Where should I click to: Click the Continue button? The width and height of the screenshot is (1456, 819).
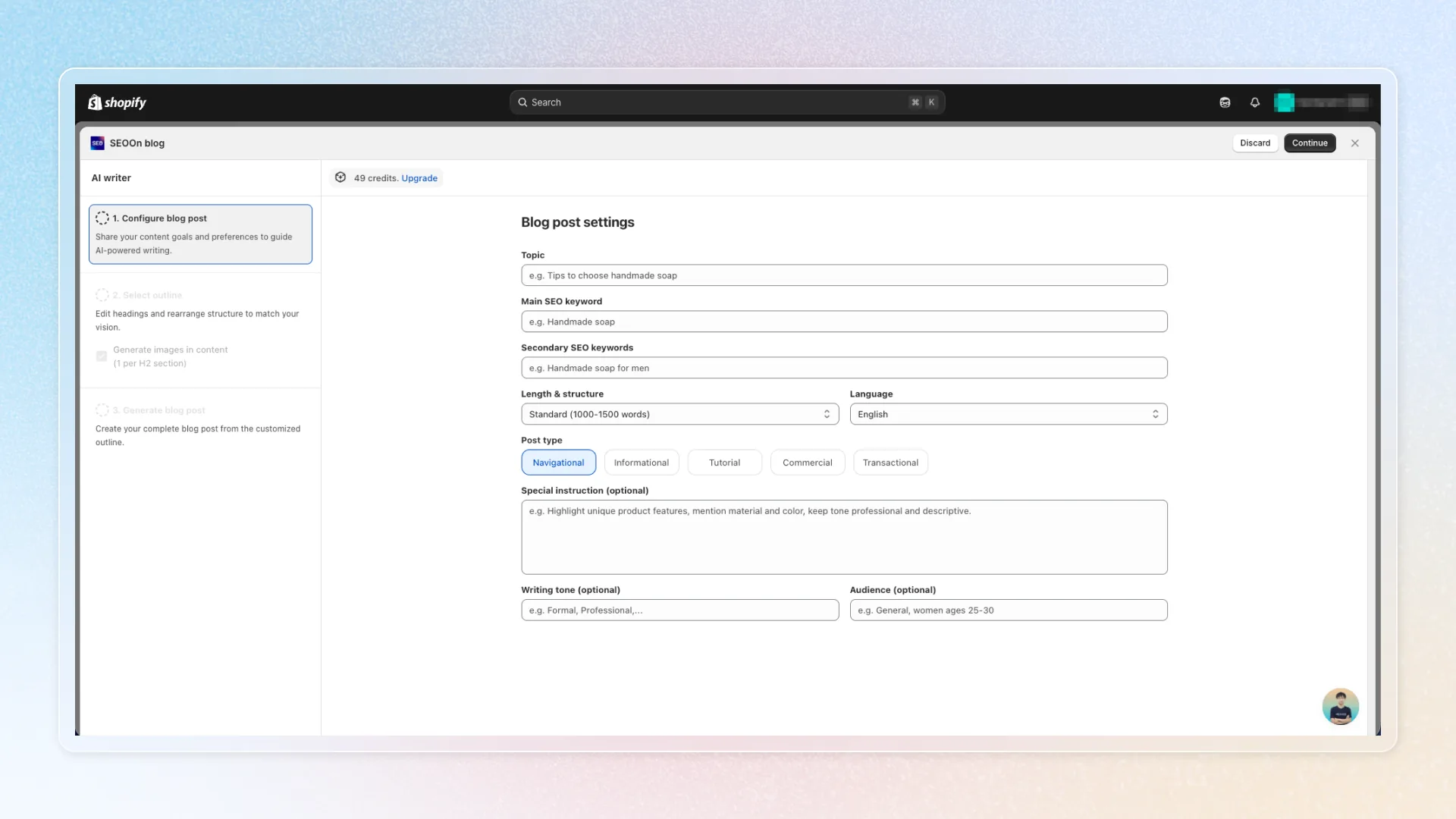[x=1310, y=143]
